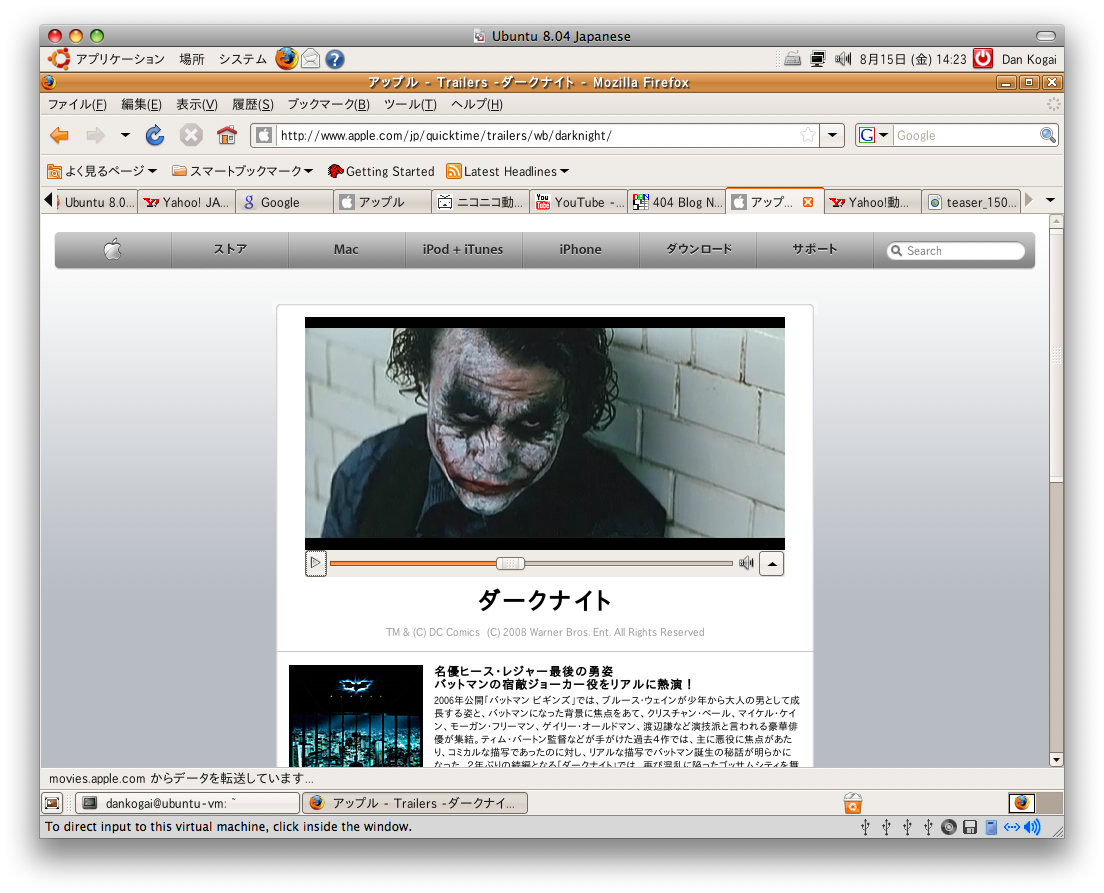Open the QuickTime player options menu arrow
Viewport: 1104px width, 893px height.
click(772, 563)
